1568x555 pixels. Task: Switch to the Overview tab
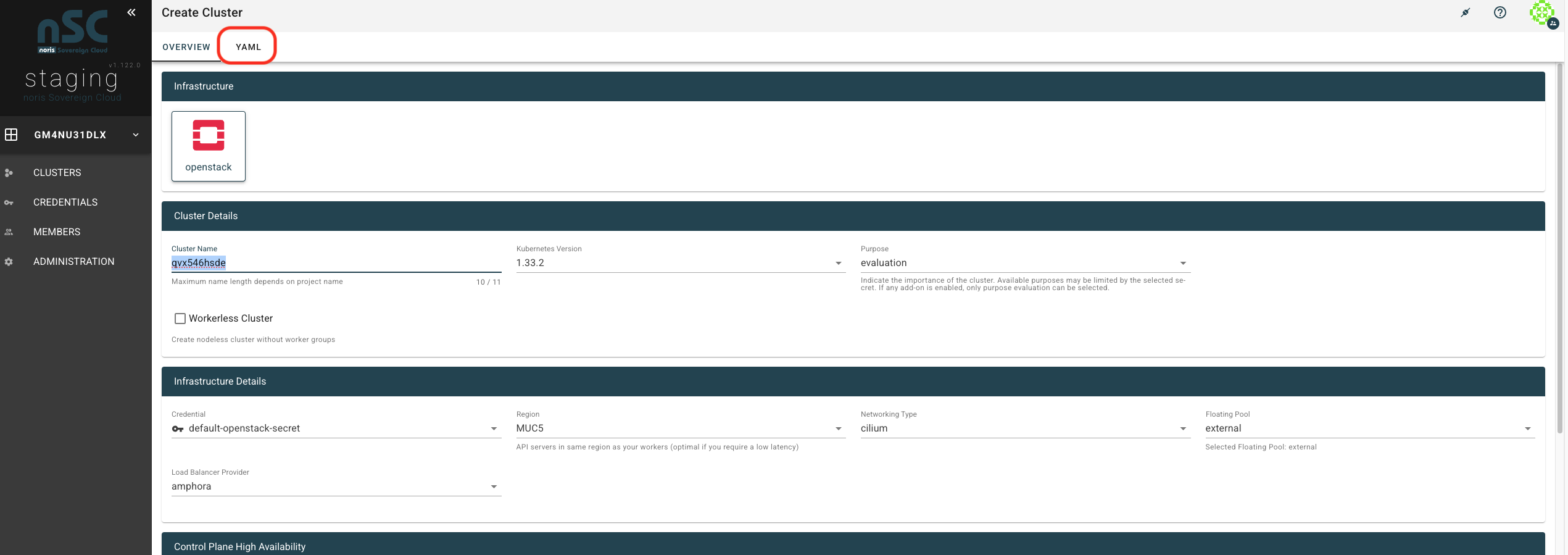coord(186,47)
